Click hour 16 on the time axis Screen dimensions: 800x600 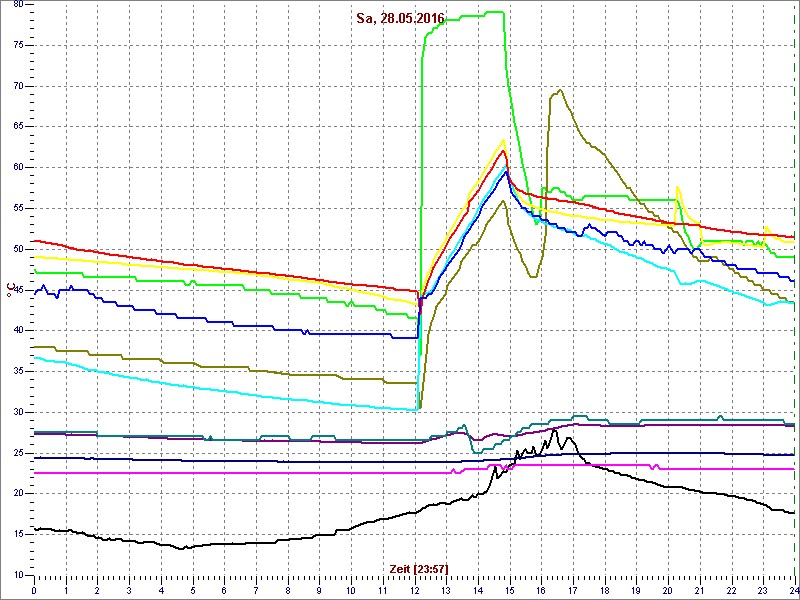(541, 589)
